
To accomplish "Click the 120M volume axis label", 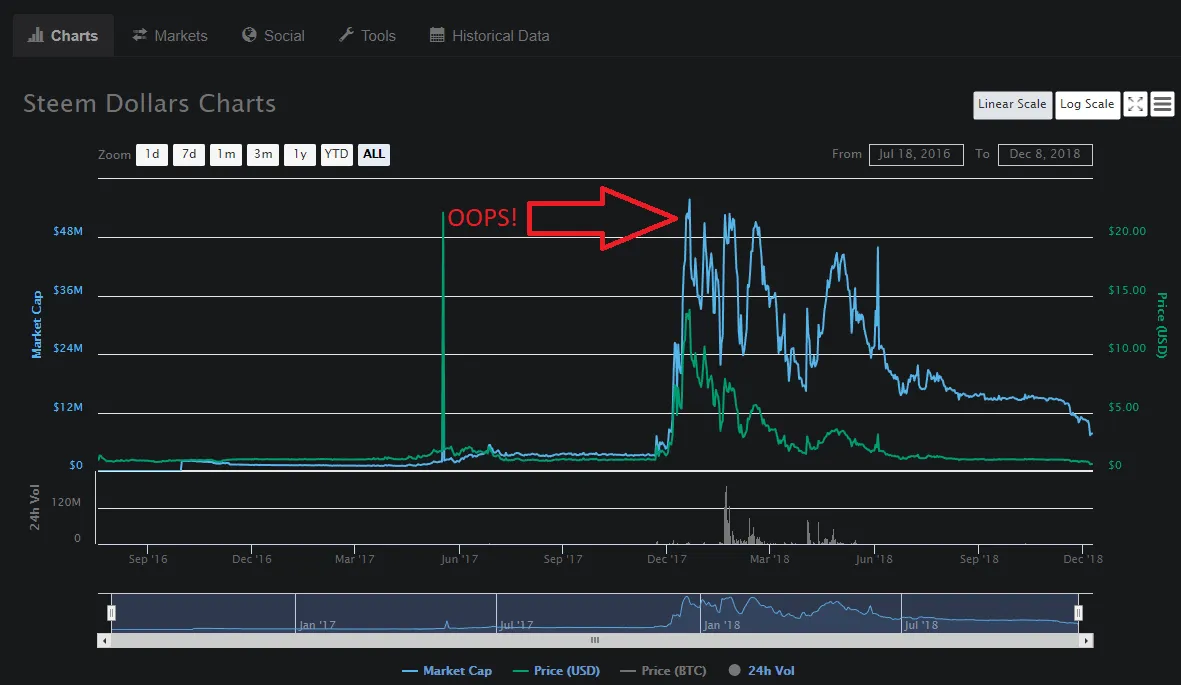I will (66, 502).
